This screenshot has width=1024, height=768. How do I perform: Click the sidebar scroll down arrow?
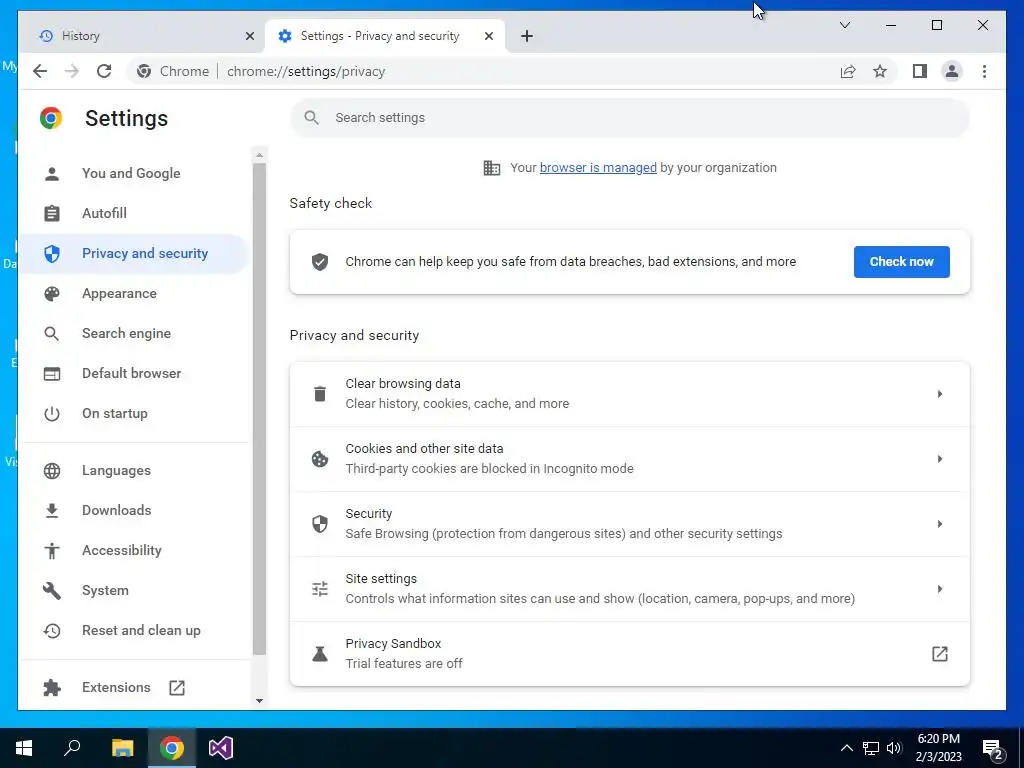click(259, 701)
